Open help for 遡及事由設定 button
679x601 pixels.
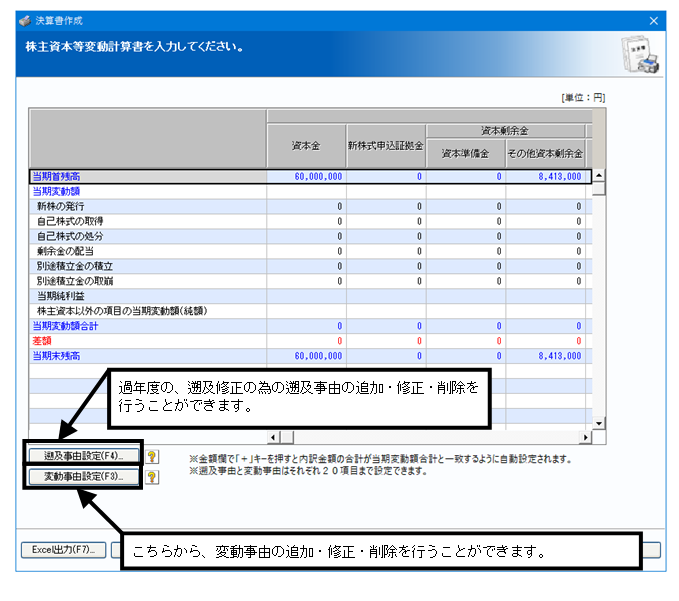(x=152, y=457)
